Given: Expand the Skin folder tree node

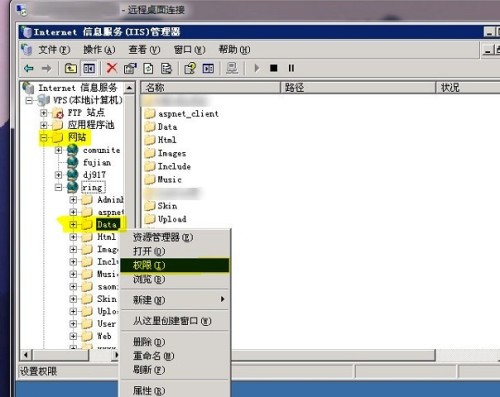Looking at the screenshot, I should pyautogui.click(x=73, y=299).
